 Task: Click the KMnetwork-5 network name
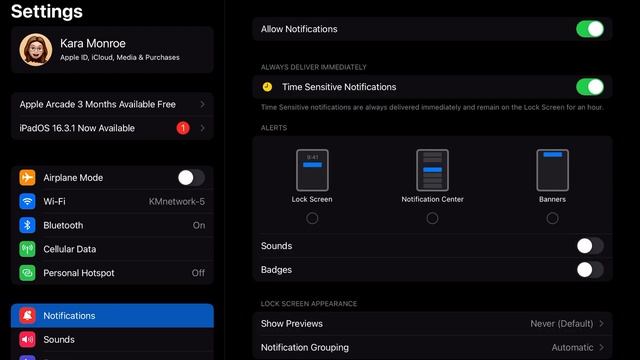tap(177, 202)
